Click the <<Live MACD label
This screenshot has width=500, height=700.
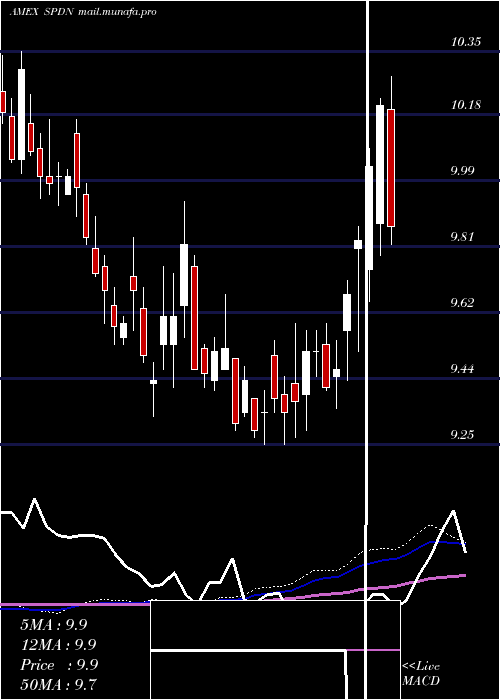421,674
